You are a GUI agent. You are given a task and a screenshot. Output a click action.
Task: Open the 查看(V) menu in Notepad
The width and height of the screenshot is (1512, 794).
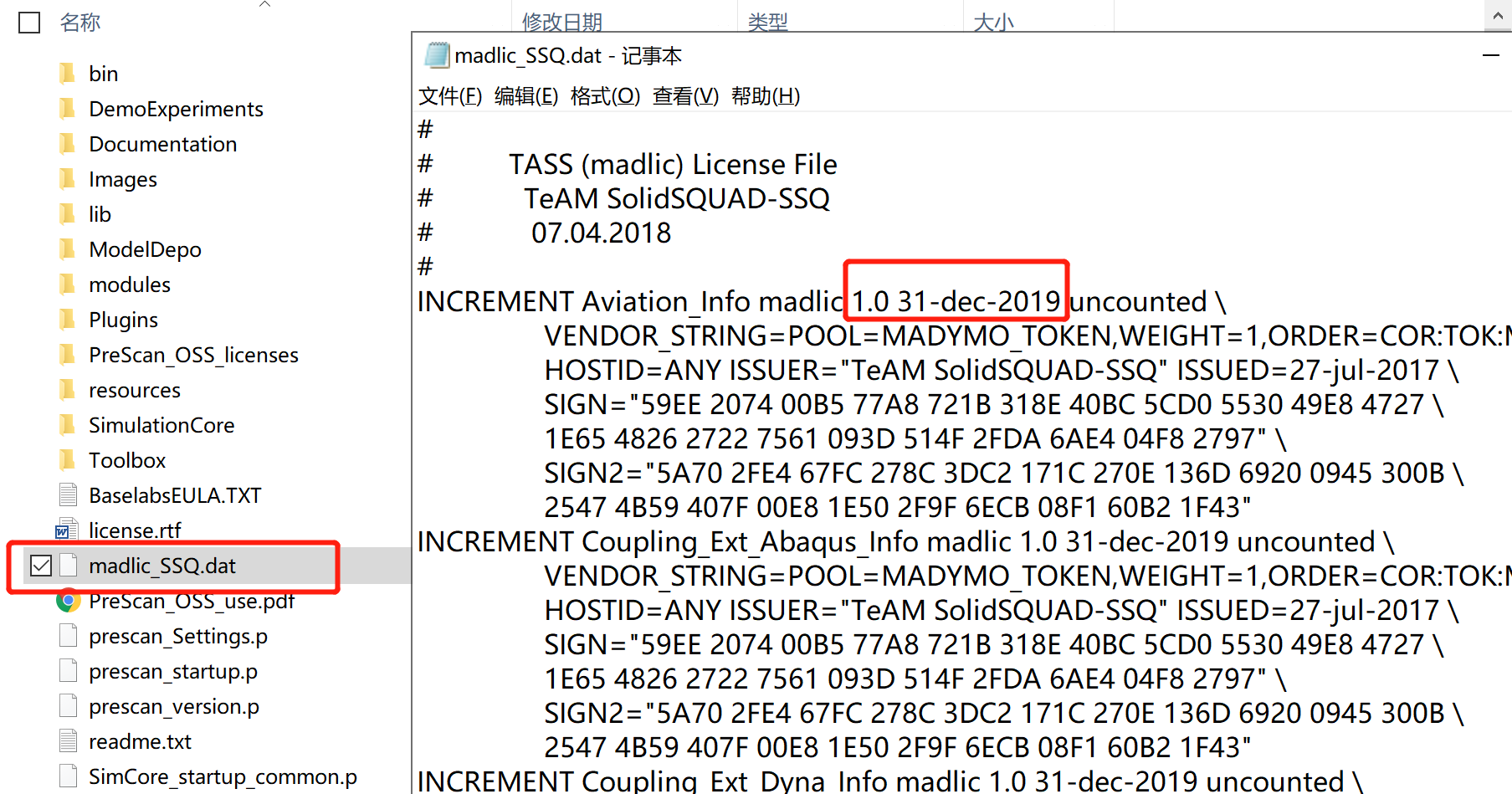click(x=685, y=96)
